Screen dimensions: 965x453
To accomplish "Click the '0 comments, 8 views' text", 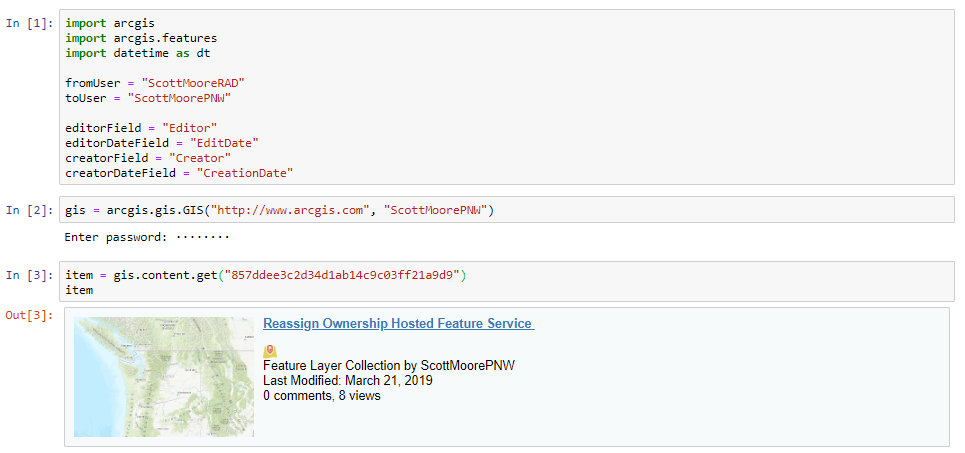I will click(321, 396).
